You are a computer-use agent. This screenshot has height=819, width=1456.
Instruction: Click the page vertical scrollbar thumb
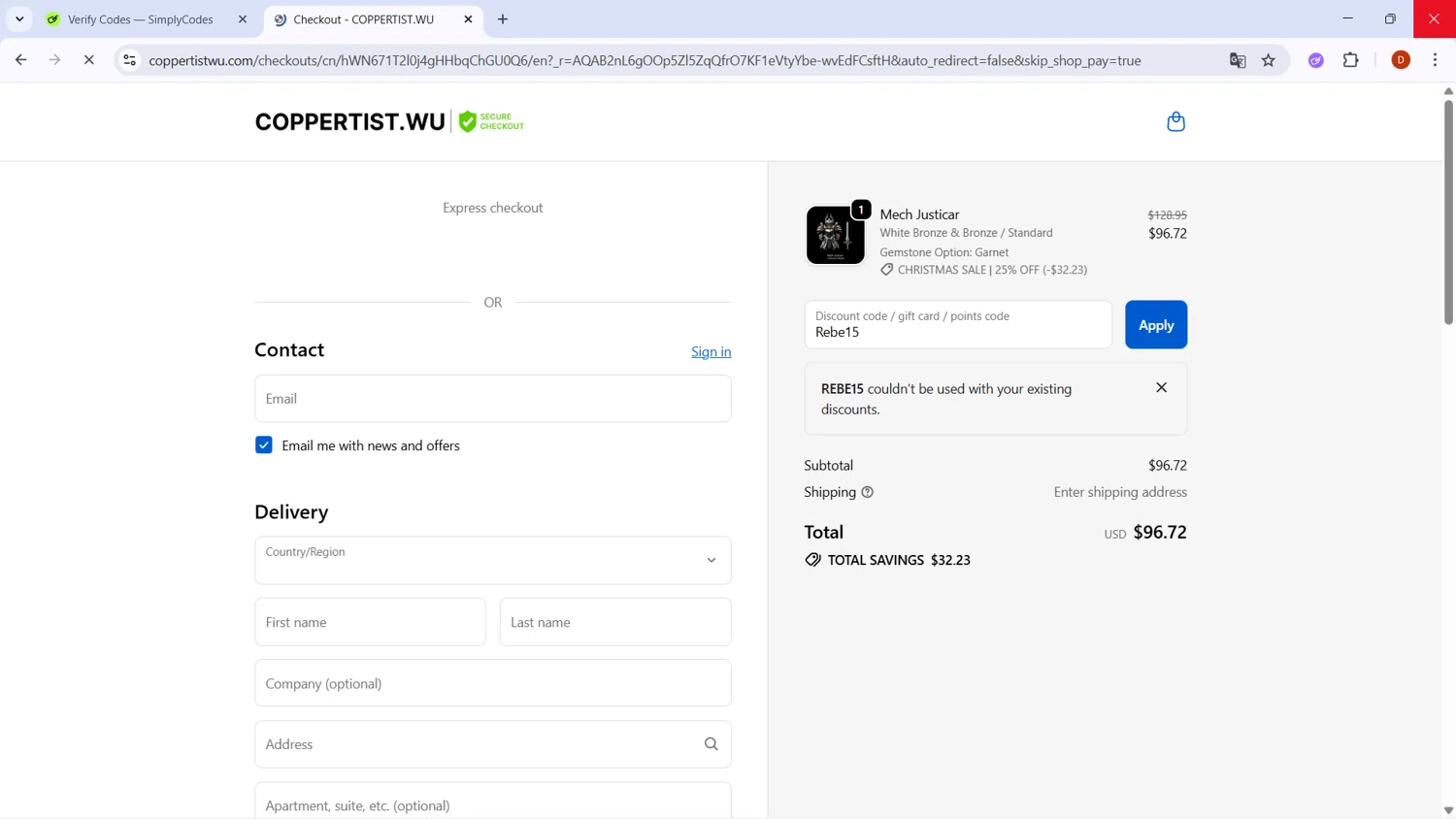point(1448,211)
